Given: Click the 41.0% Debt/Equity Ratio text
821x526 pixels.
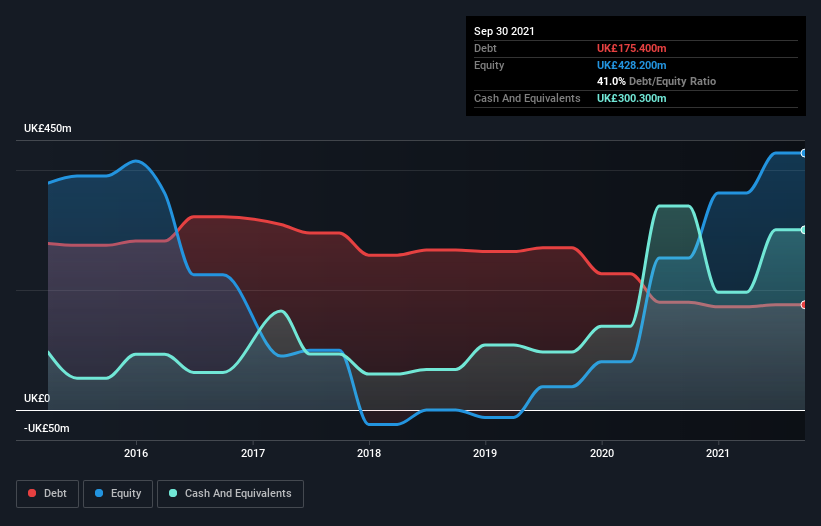Looking at the screenshot, I should tap(657, 82).
